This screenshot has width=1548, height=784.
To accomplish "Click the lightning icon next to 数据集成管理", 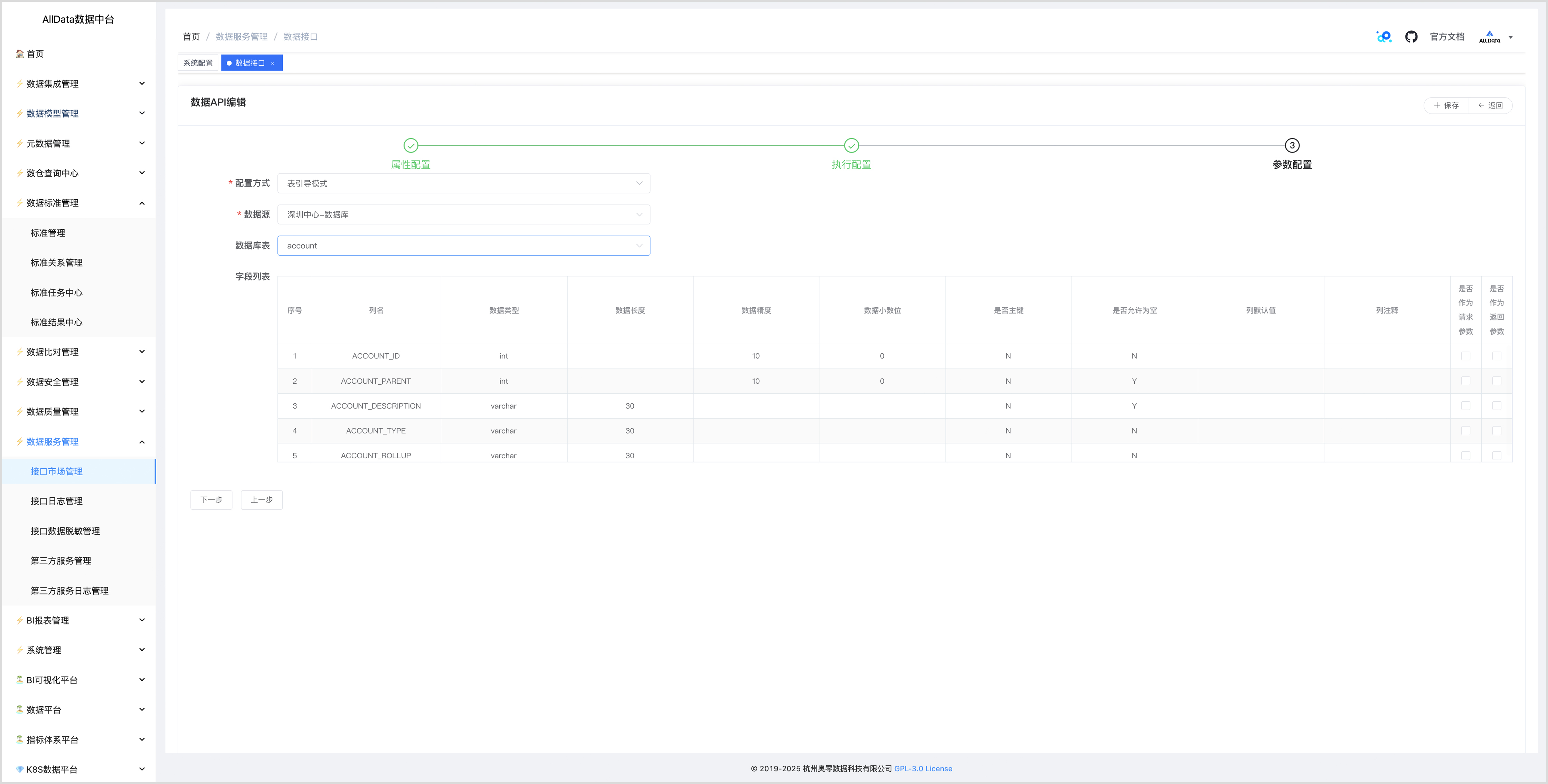I will pyautogui.click(x=20, y=84).
